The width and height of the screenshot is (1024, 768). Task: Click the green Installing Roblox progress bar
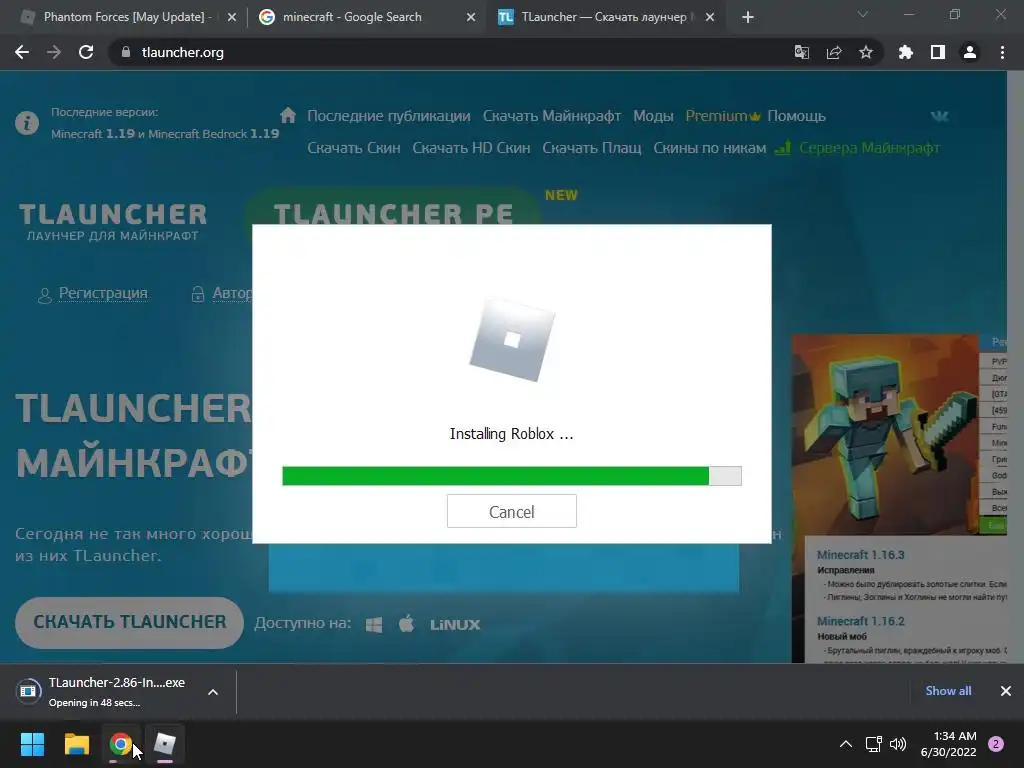click(x=511, y=476)
